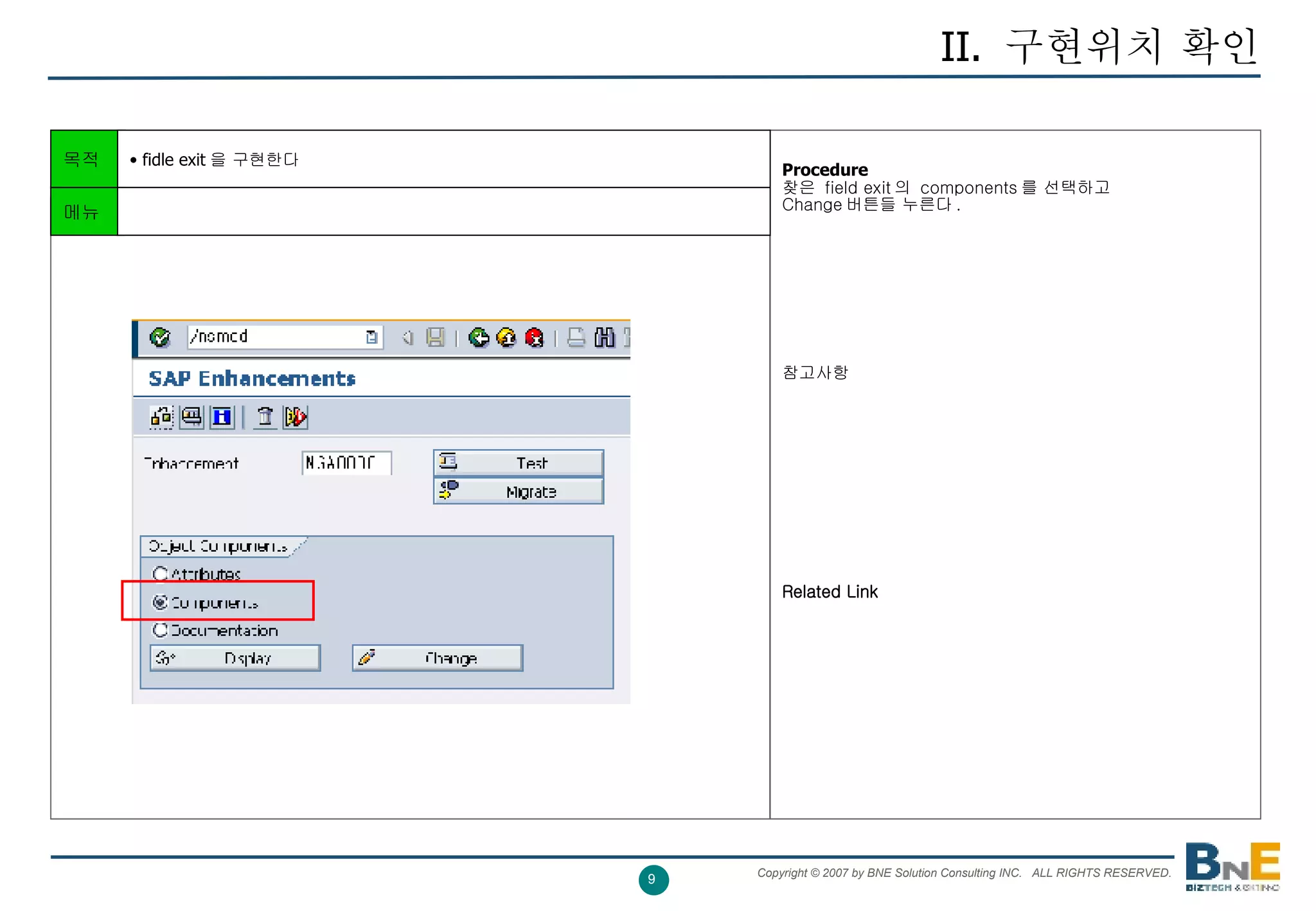Click the Delete trash can icon
1316x911 pixels.
(265, 417)
